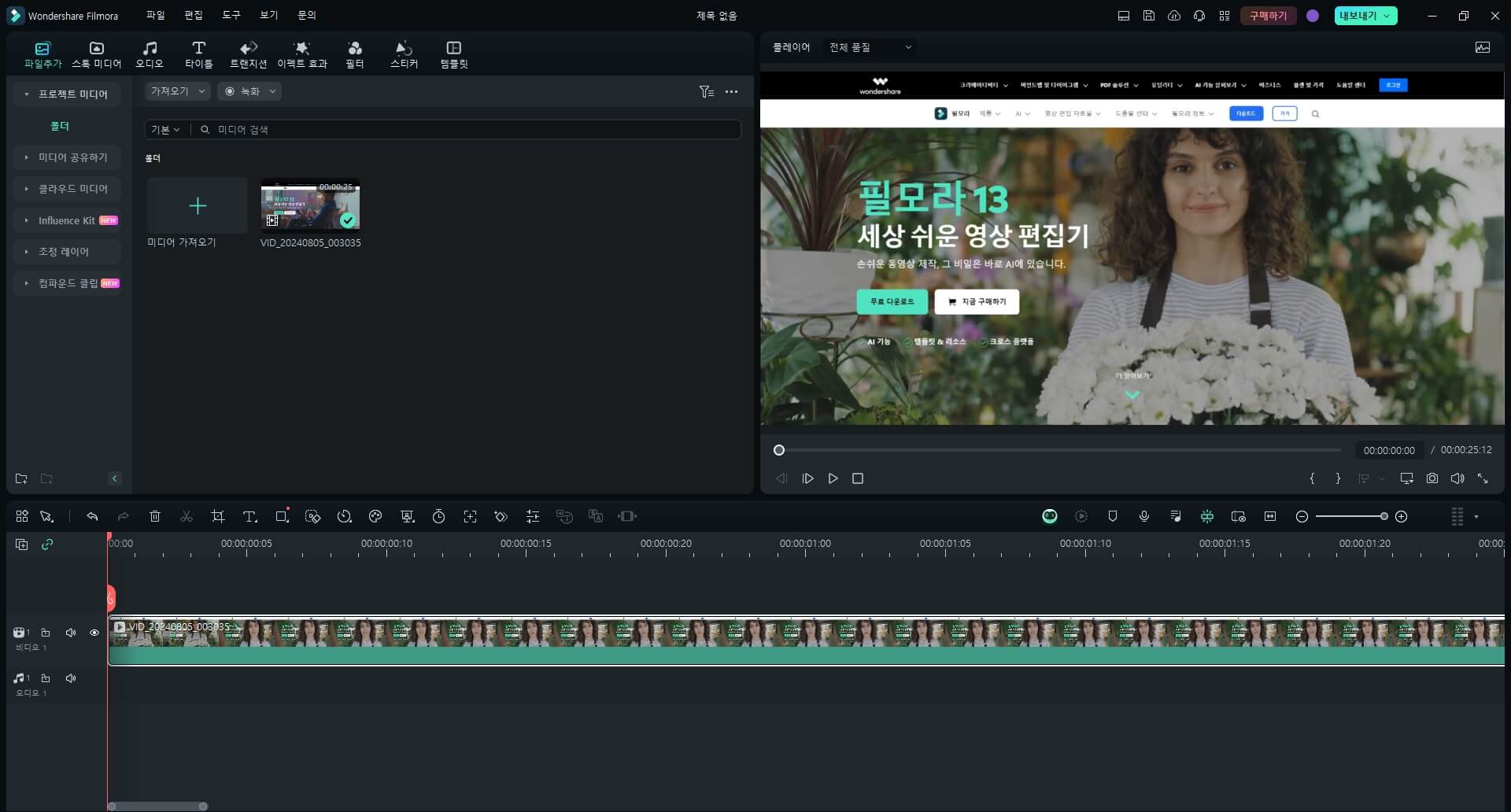This screenshot has height=812, width=1511.
Task: Toggle 비디오 1 track visibility eye
Action: pos(94,633)
